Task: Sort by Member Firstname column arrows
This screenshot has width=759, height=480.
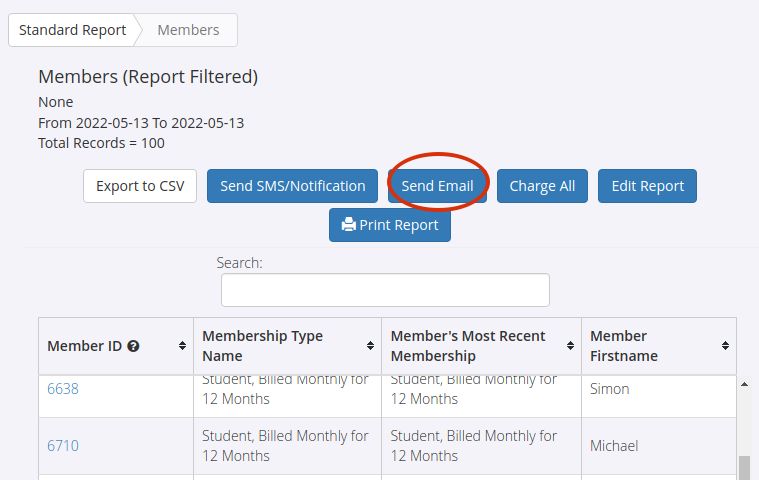Action: pos(725,345)
